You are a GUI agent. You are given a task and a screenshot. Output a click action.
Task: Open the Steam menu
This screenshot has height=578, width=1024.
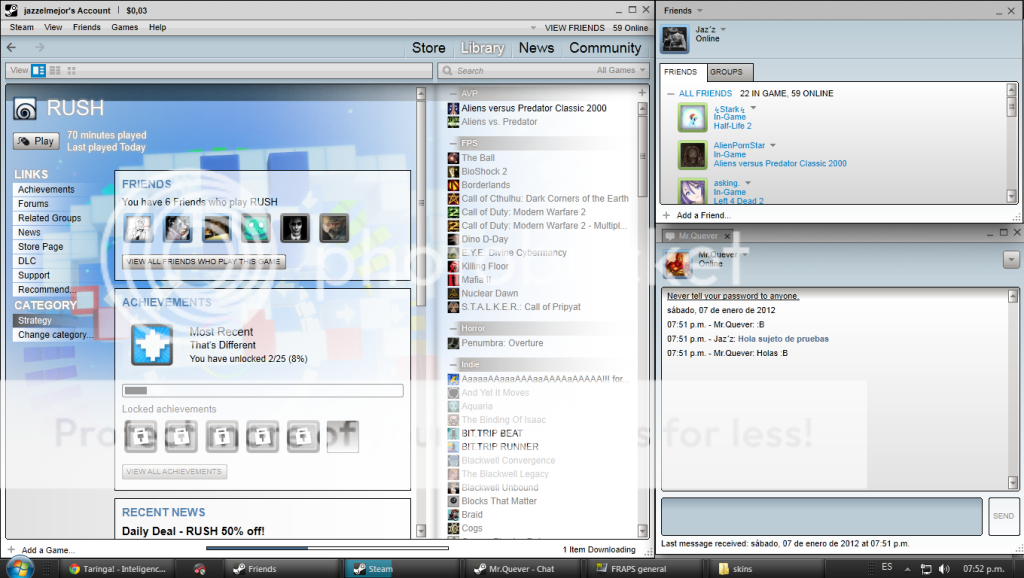pos(22,27)
